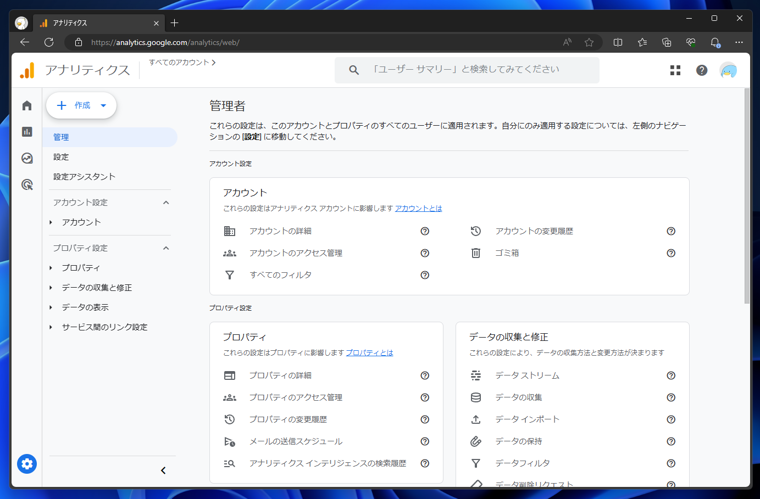Open the Home icon in left rail
The image size is (760, 499).
(27, 105)
